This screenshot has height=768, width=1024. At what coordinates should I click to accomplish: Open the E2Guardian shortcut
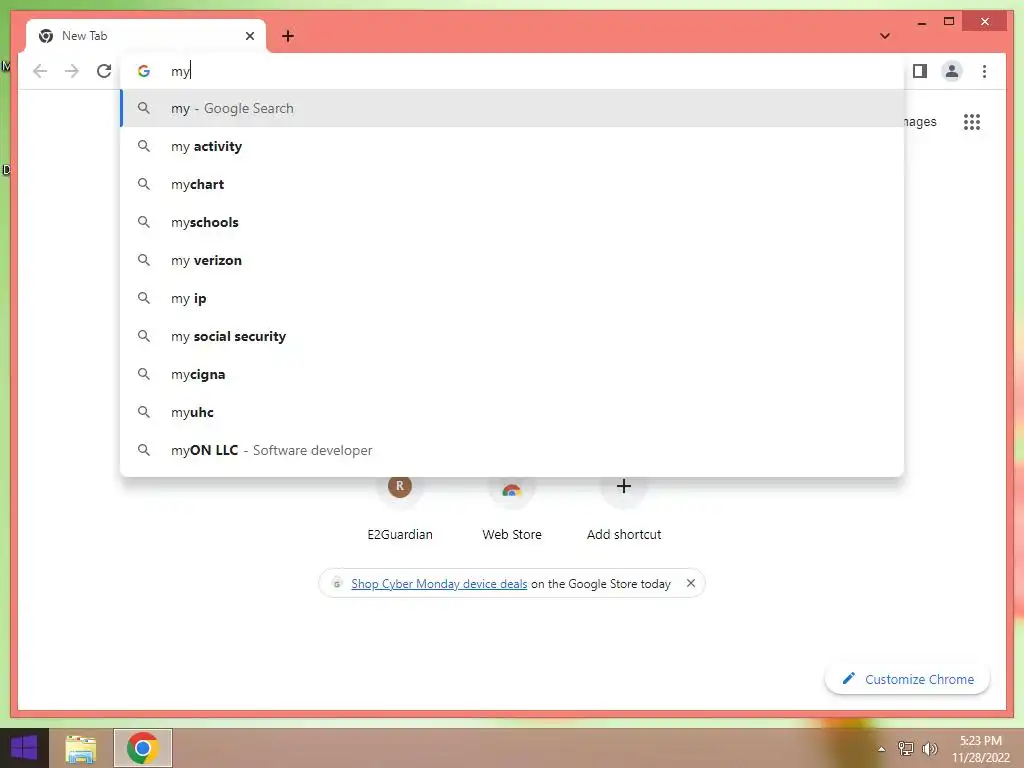tap(400, 509)
